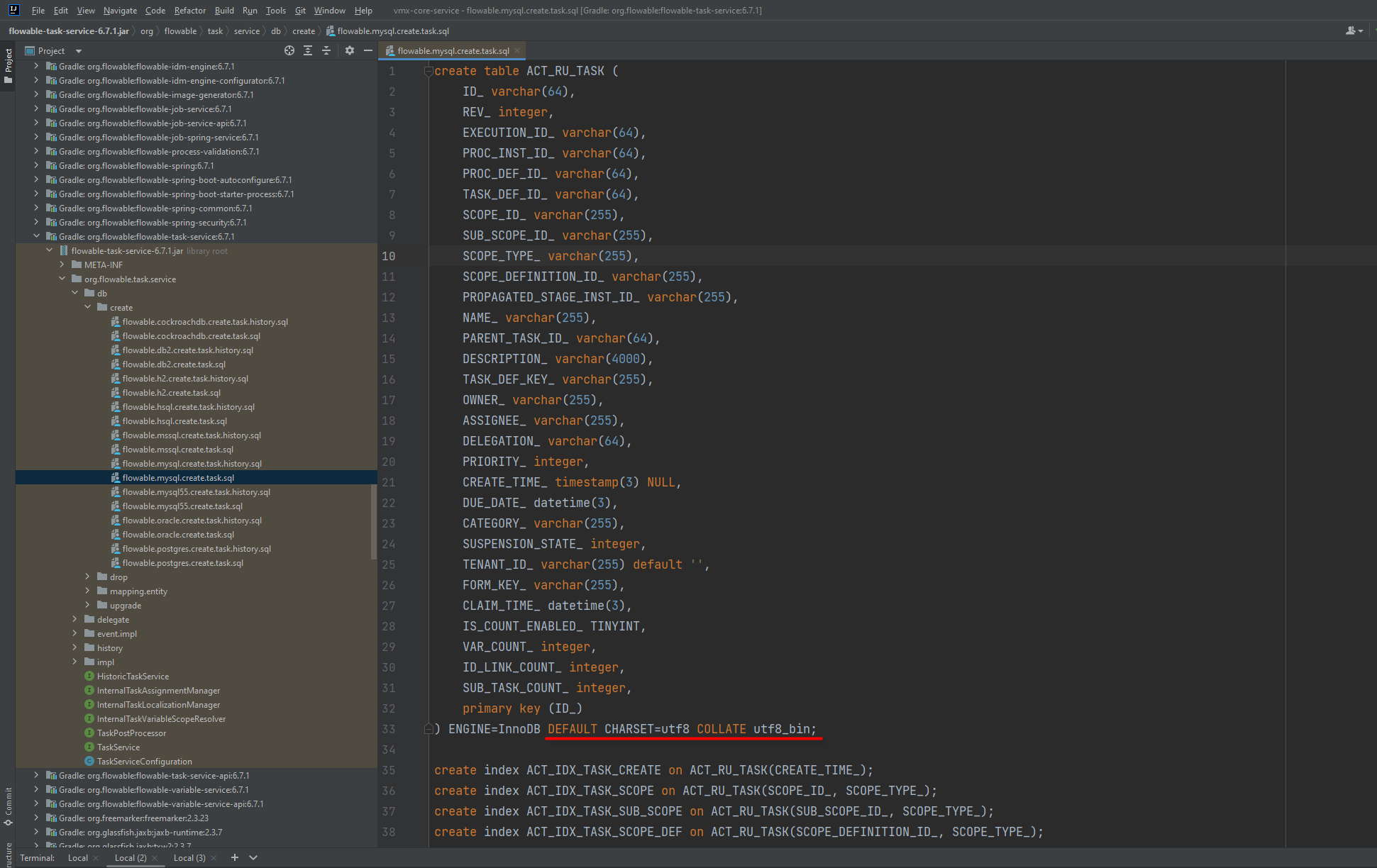Click the flowable-task-service-6.7.1.jar breadcrumb
The height and width of the screenshot is (868, 1377).
pos(67,30)
